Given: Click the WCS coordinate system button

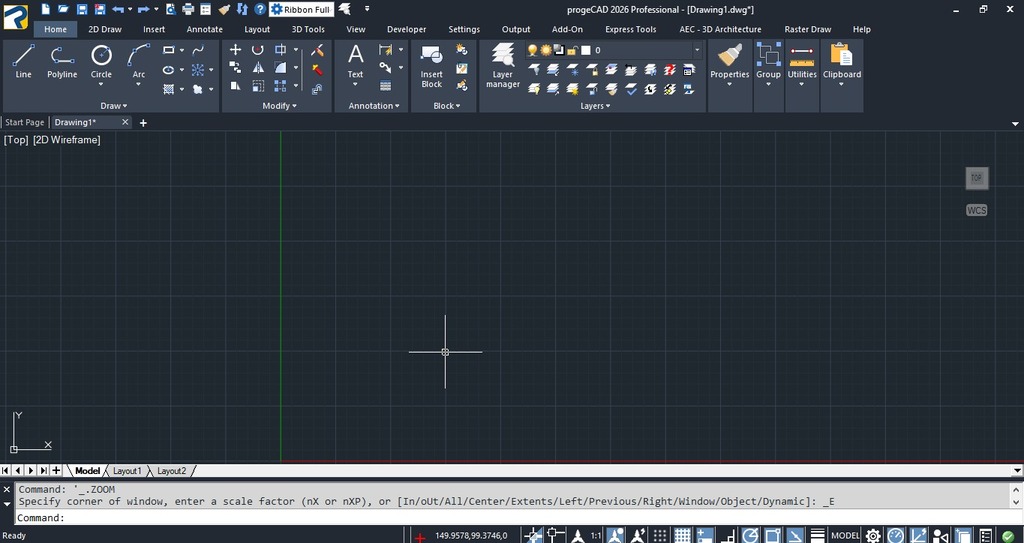Looking at the screenshot, I should coord(976,210).
